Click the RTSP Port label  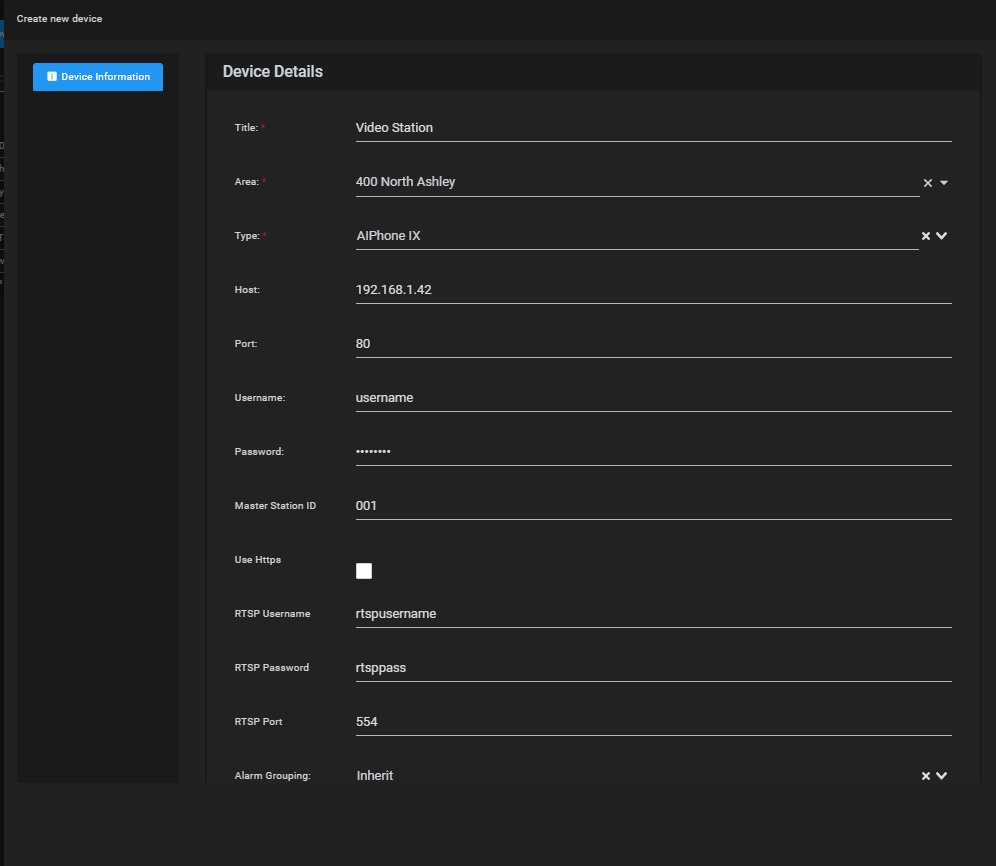click(258, 722)
